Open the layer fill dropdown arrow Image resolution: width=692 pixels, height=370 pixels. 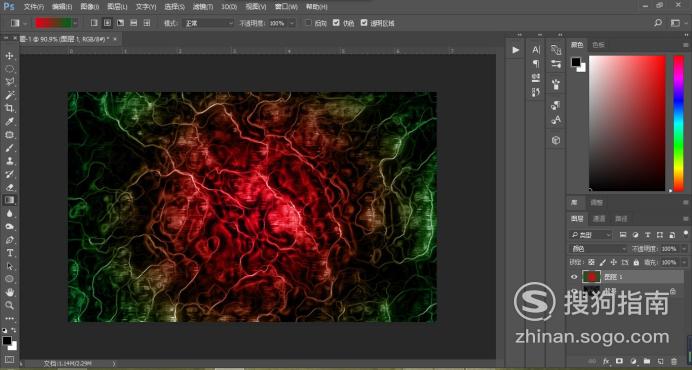click(x=684, y=262)
